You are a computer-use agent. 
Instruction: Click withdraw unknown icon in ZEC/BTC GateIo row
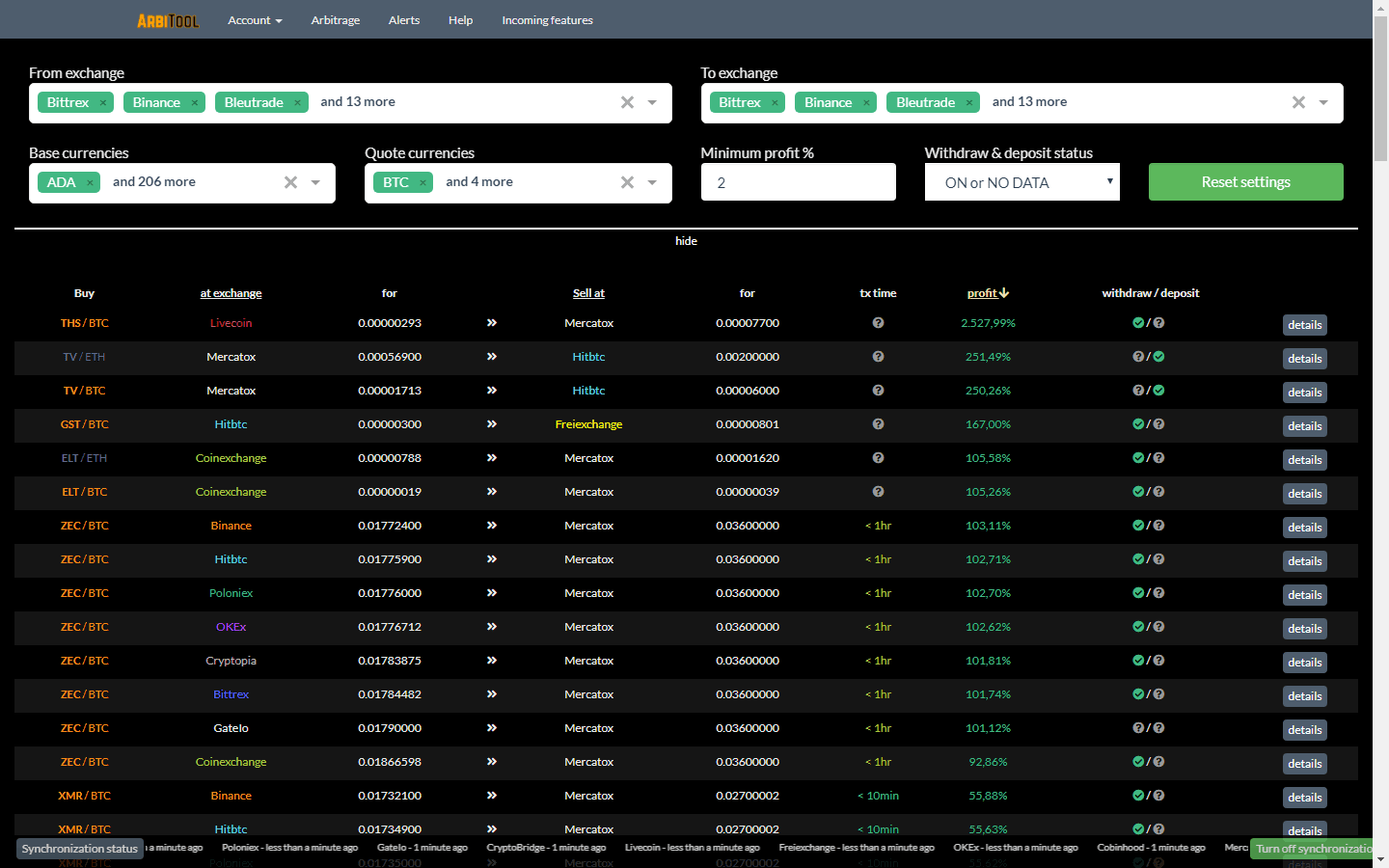(1138, 728)
